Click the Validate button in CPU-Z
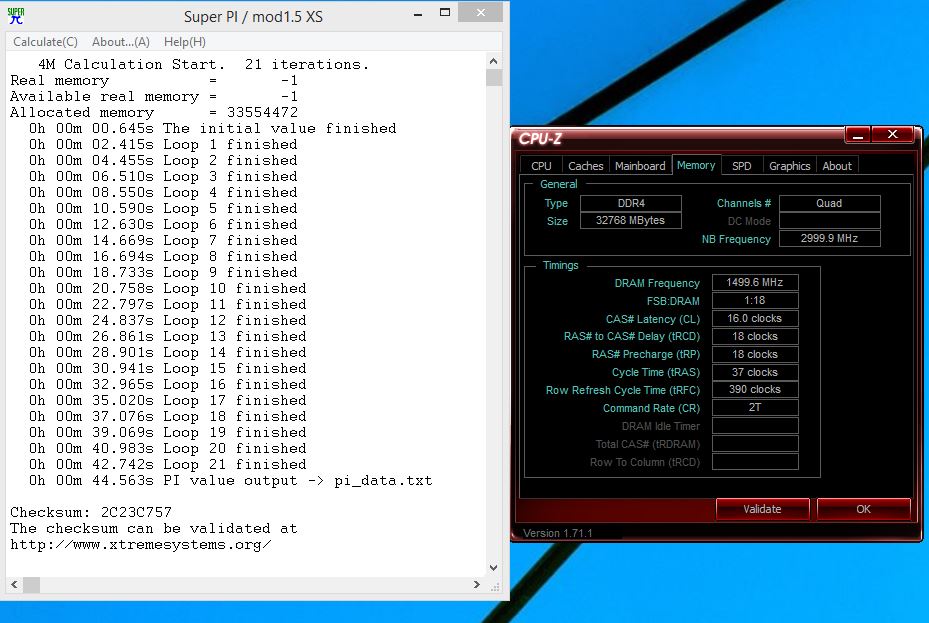The height and width of the screenshot is (623, 929). pos(763,509)
